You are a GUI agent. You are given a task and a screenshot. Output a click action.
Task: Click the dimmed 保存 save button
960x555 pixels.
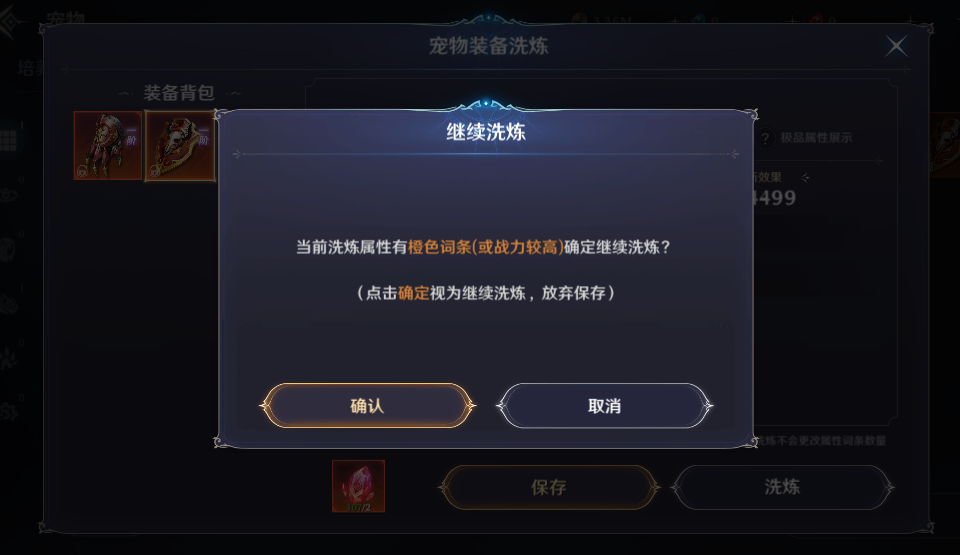pos(549,488)
